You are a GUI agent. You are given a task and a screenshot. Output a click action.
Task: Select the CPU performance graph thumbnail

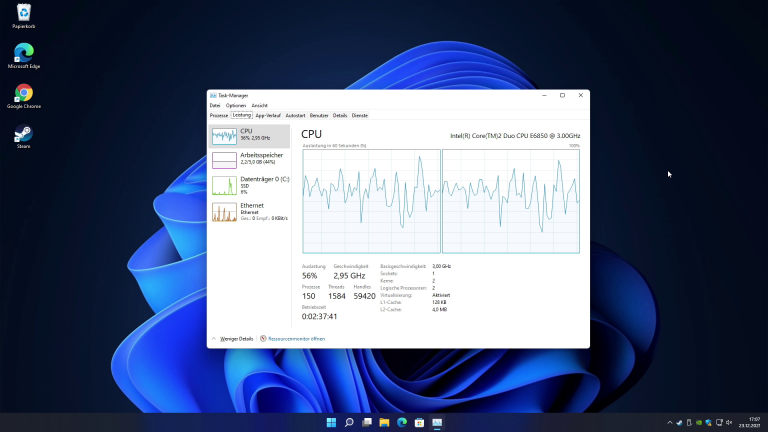click(224, 135)
